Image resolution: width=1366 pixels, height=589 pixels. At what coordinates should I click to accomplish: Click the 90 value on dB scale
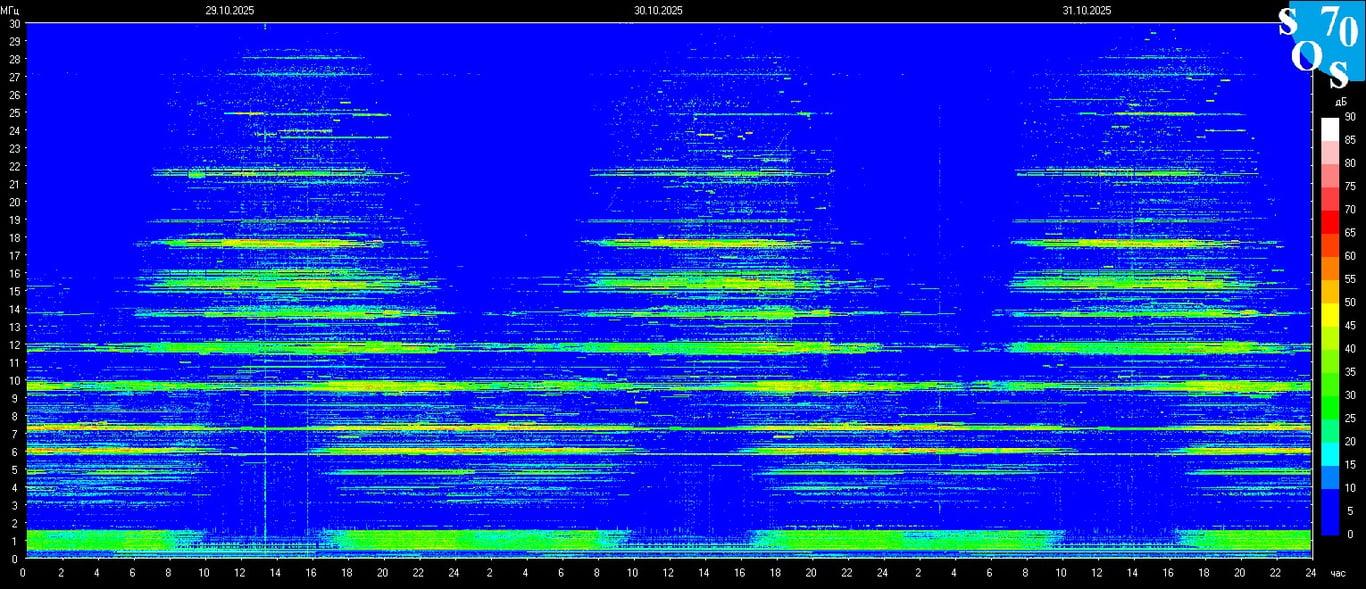[x=1350, y=117]
